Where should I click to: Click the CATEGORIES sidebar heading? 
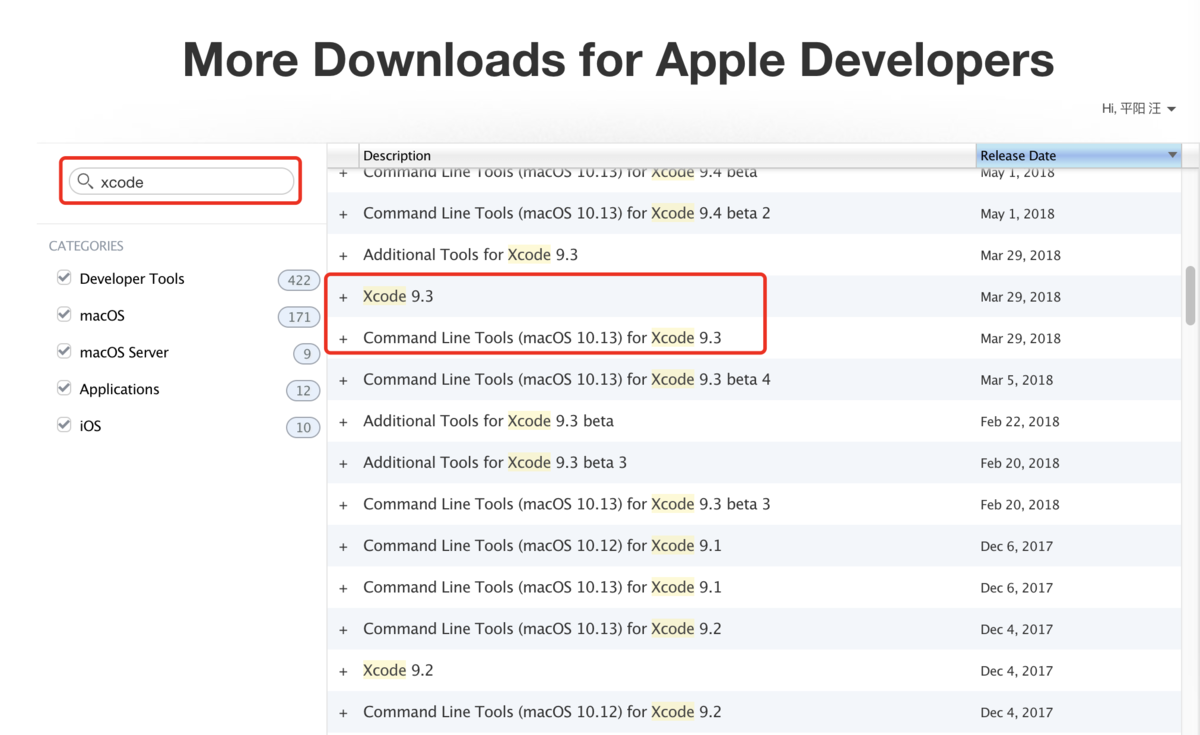click(x=86, y=246)
